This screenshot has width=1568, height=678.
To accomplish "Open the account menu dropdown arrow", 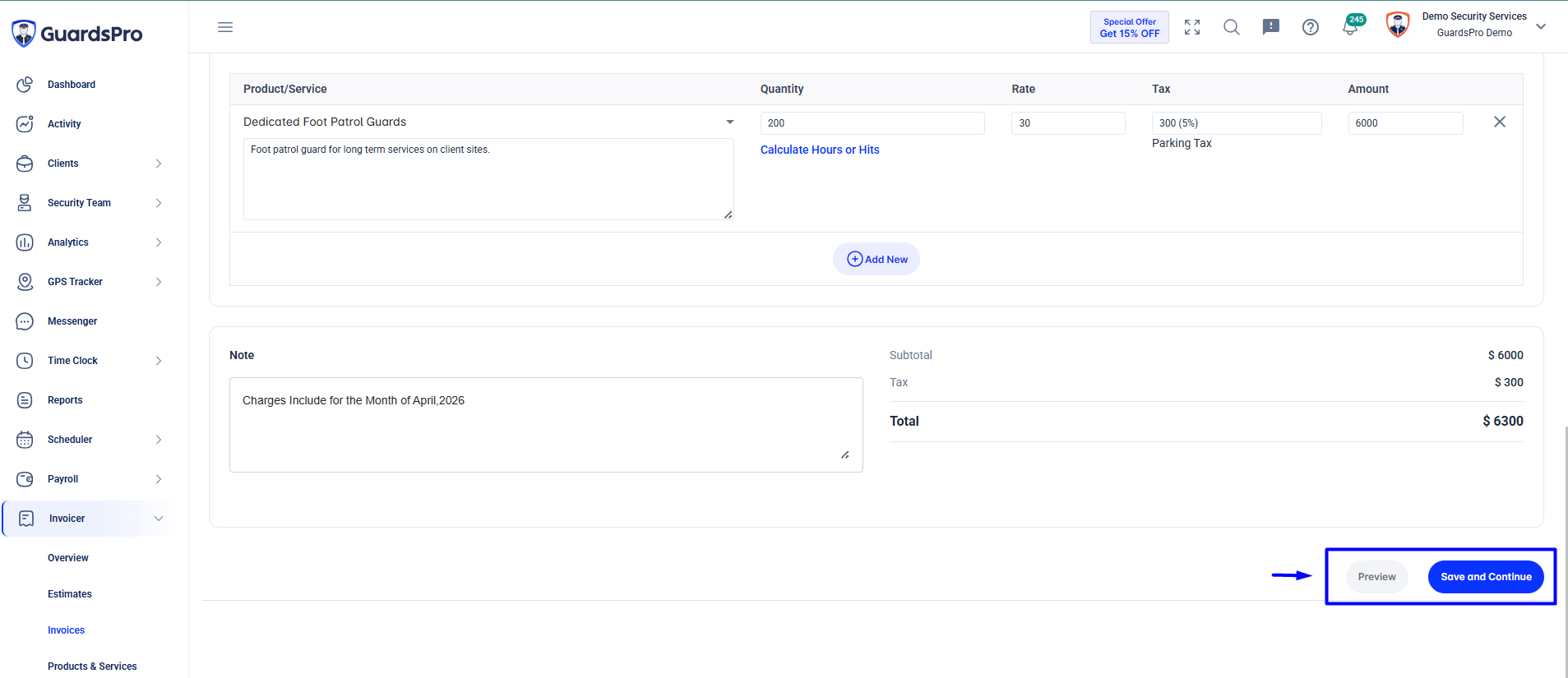I will pos(1541,26).
